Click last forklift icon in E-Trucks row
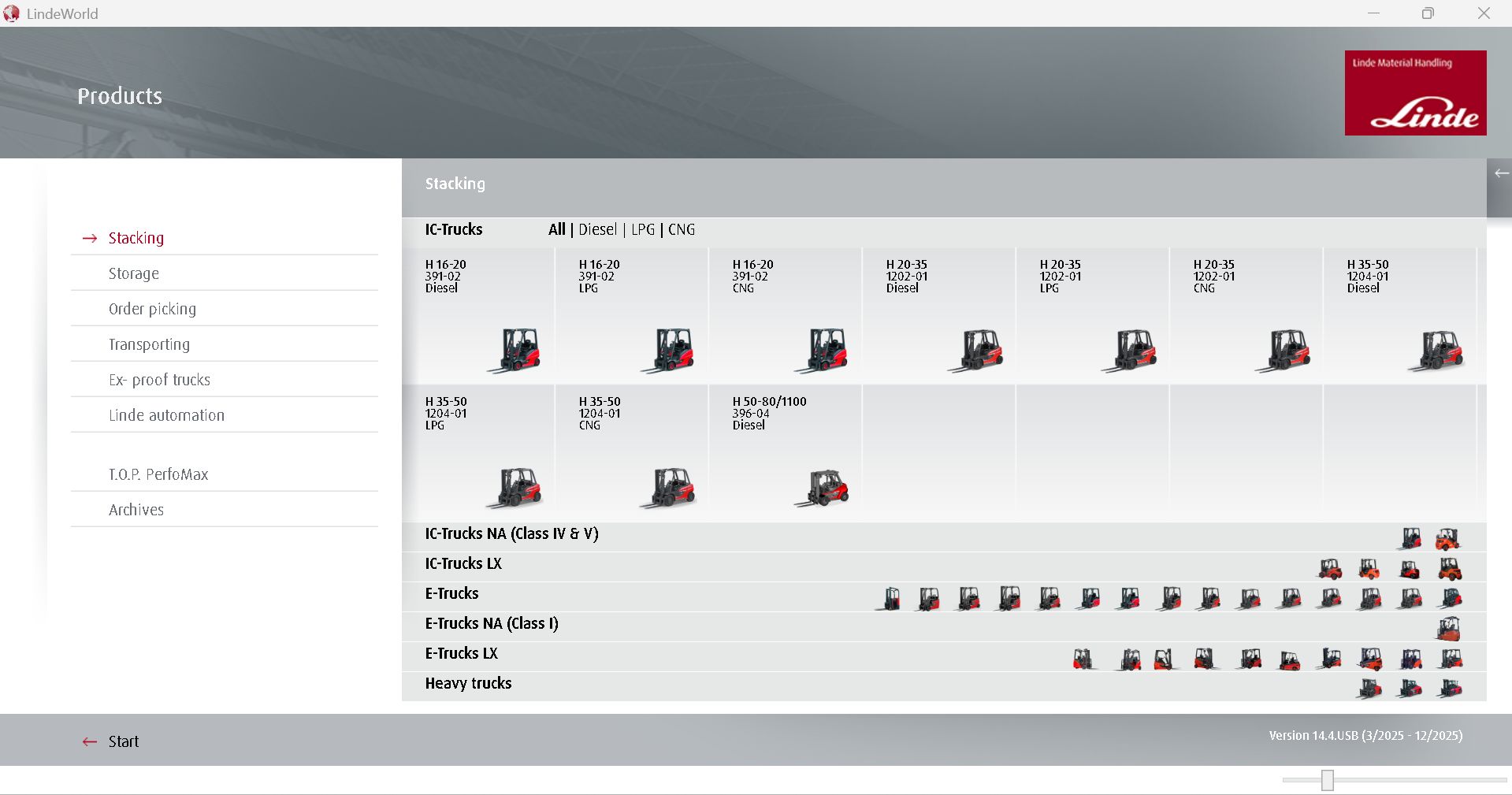This screenshot has width=1512, height=795. click(x=1450, y=599)
